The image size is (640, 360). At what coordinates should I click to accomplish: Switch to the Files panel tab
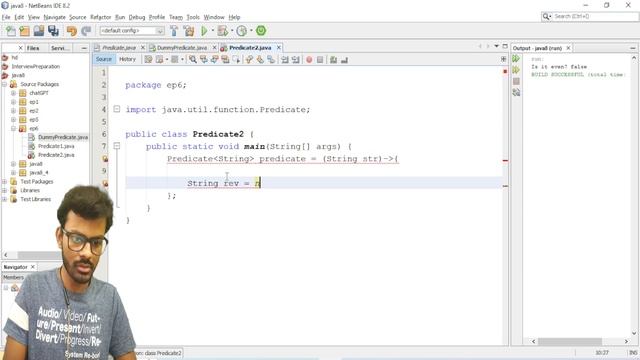33,48
